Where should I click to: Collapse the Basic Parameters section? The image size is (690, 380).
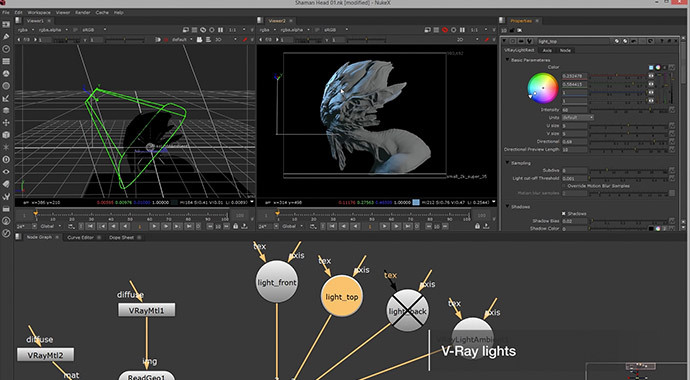(x=507, y=60)
